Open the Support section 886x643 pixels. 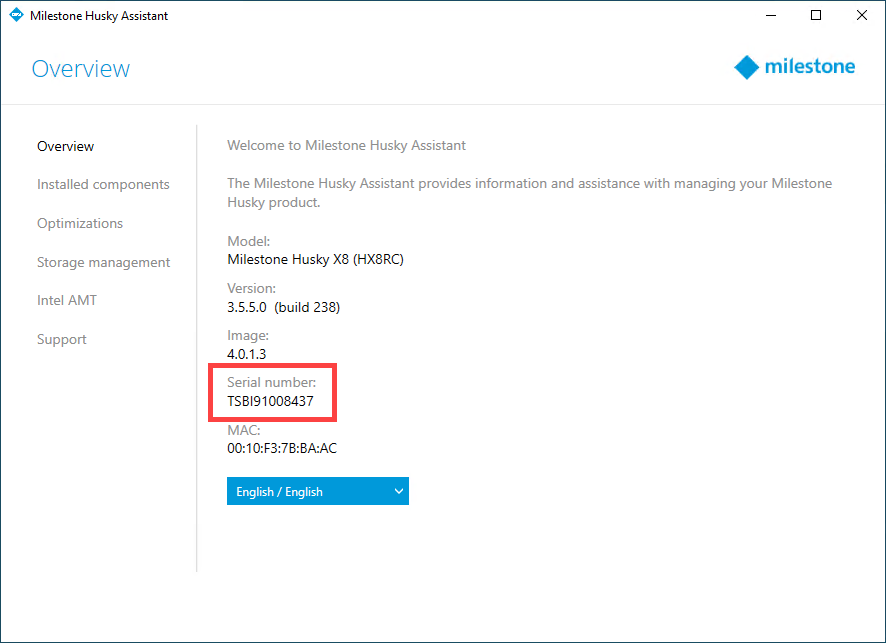[x=62, y=339]
